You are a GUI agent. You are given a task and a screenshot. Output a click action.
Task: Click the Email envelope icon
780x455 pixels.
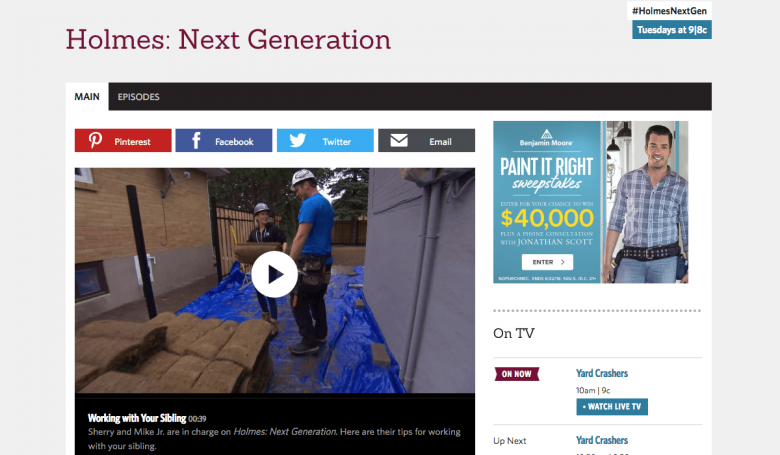[399, 141]
